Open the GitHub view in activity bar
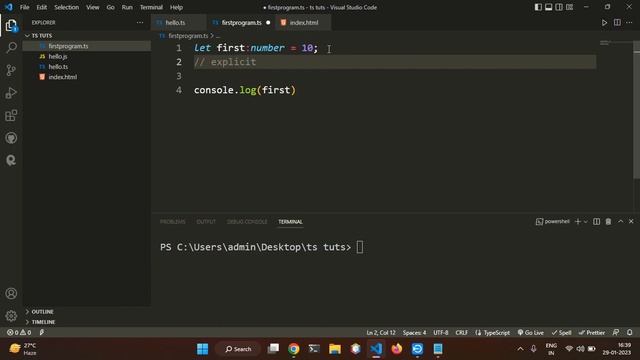This screenshot has height=360, width=640. point(11,138)
